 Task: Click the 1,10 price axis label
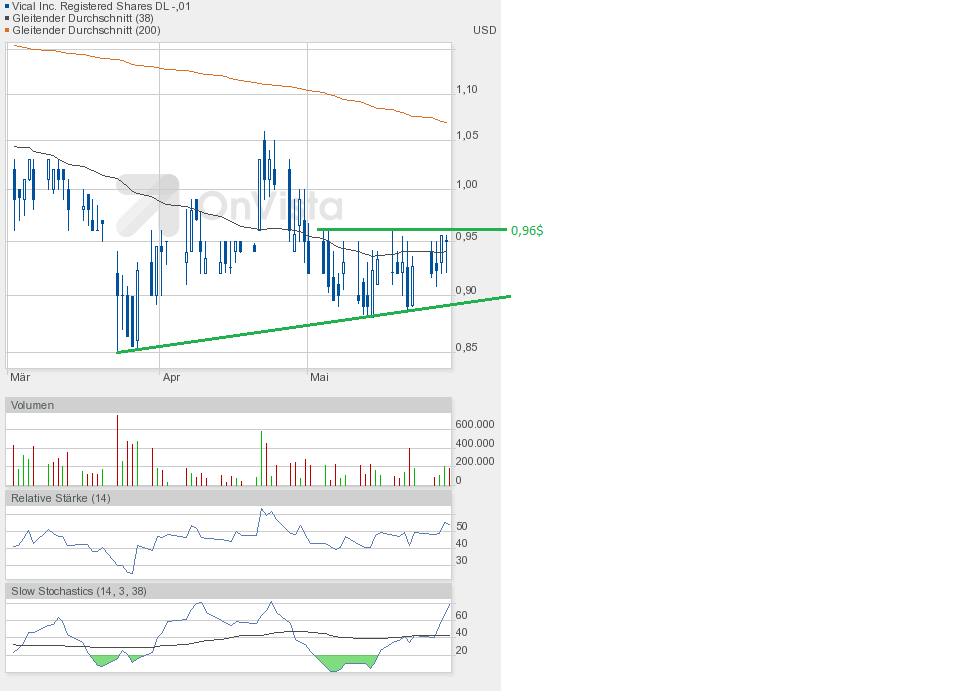(467, 90)
